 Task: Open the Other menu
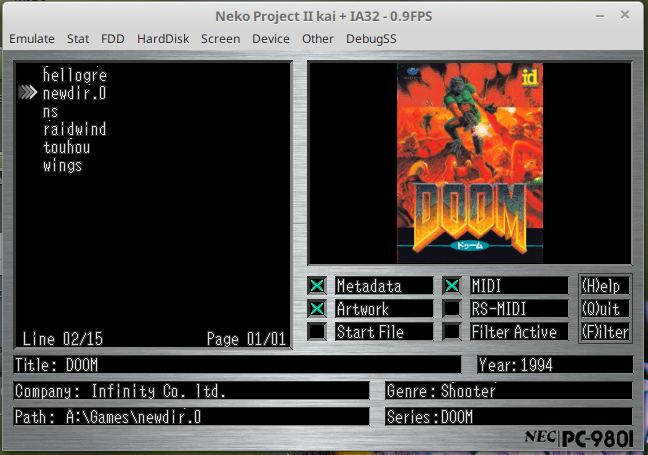317,39
